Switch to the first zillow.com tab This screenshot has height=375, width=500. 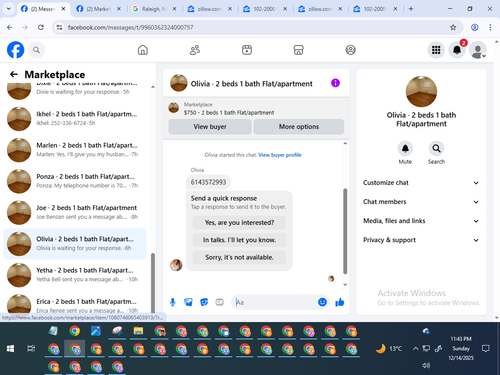pos(209,9)
